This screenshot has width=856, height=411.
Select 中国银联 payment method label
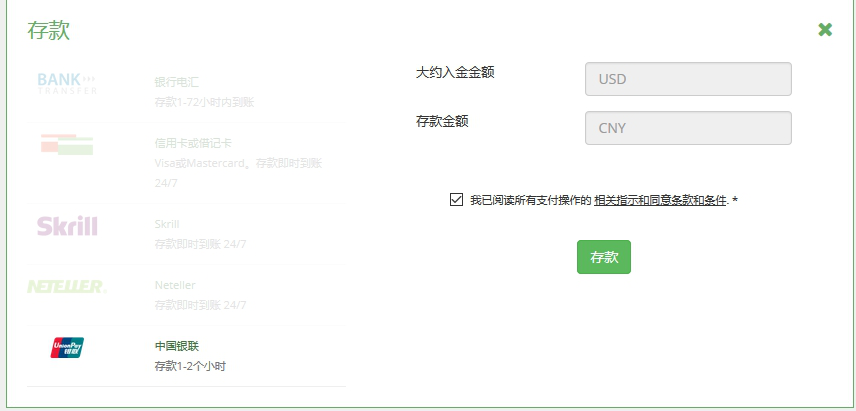point(176,346)
